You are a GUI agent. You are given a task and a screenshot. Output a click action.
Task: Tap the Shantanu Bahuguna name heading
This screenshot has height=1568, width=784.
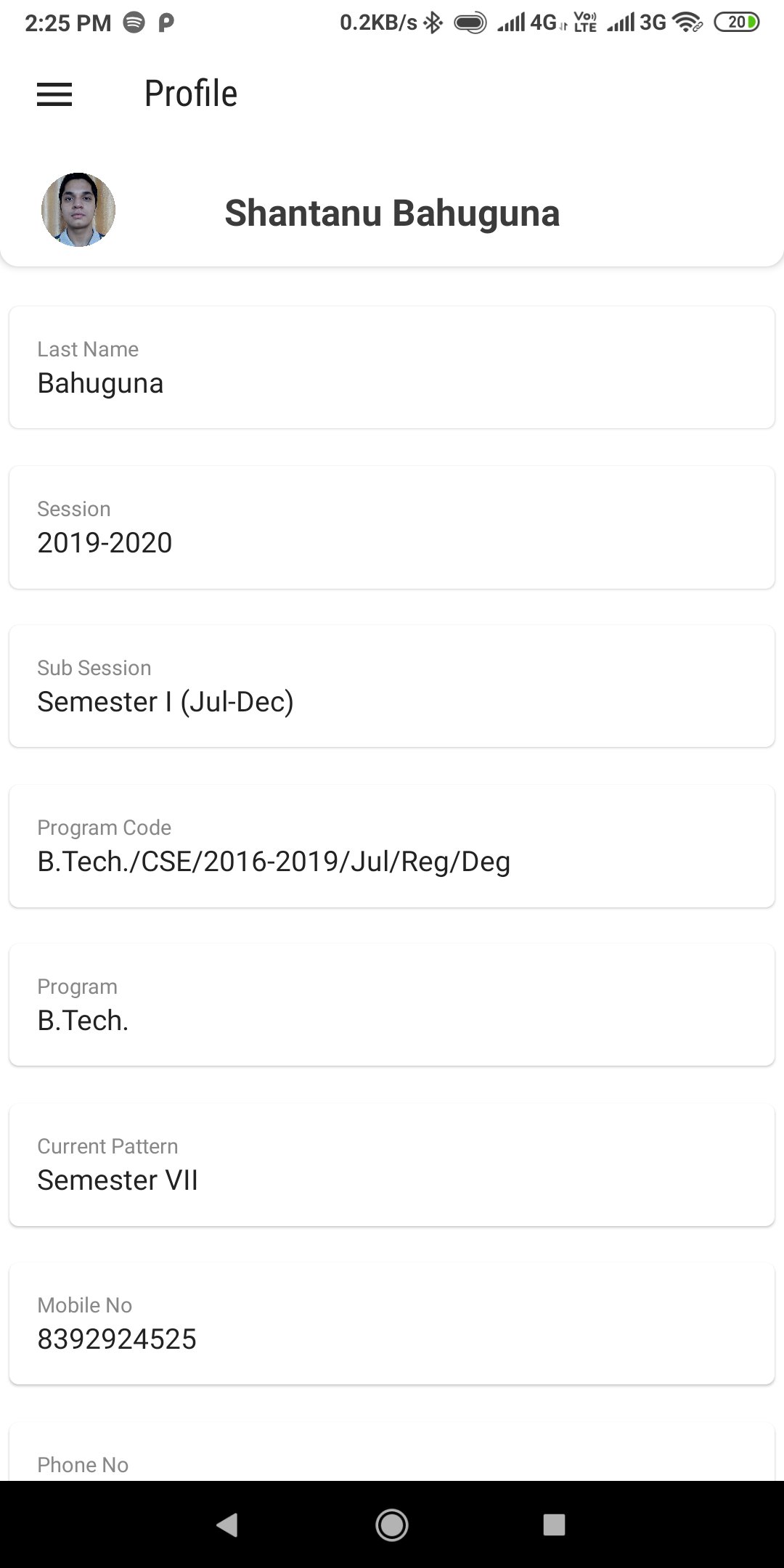(x=392, y=213)
